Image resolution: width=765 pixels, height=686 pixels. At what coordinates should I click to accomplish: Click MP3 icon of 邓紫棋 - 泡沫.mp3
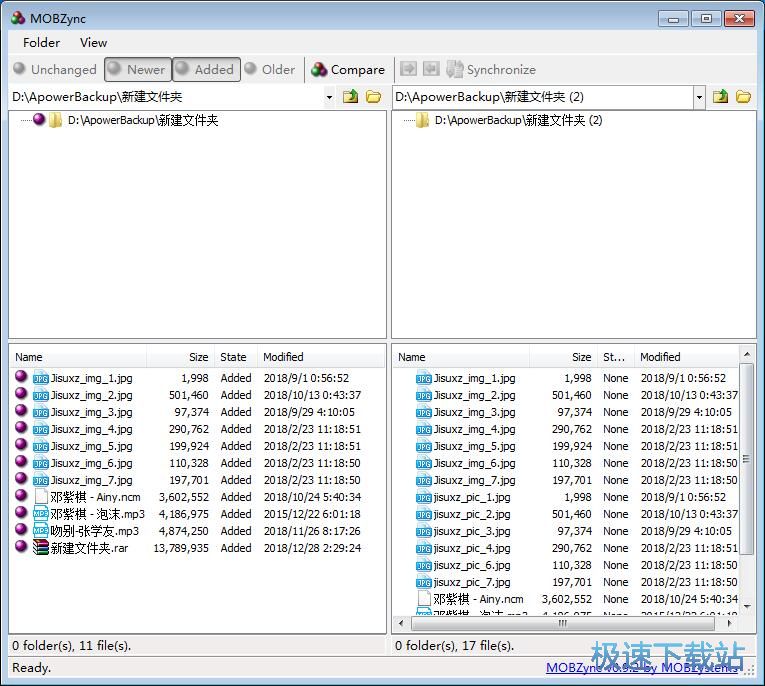point(40,514)
